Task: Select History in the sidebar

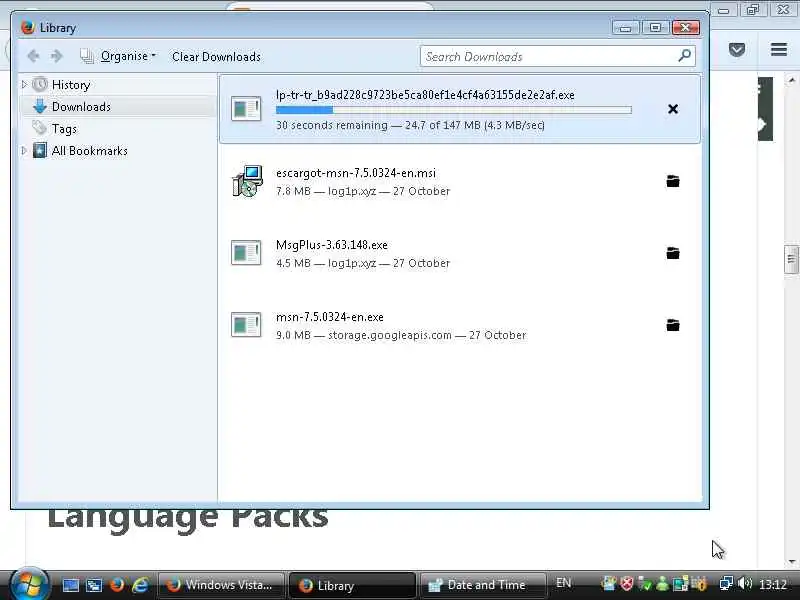Action: pyautogui.click(x=70, y=85)
